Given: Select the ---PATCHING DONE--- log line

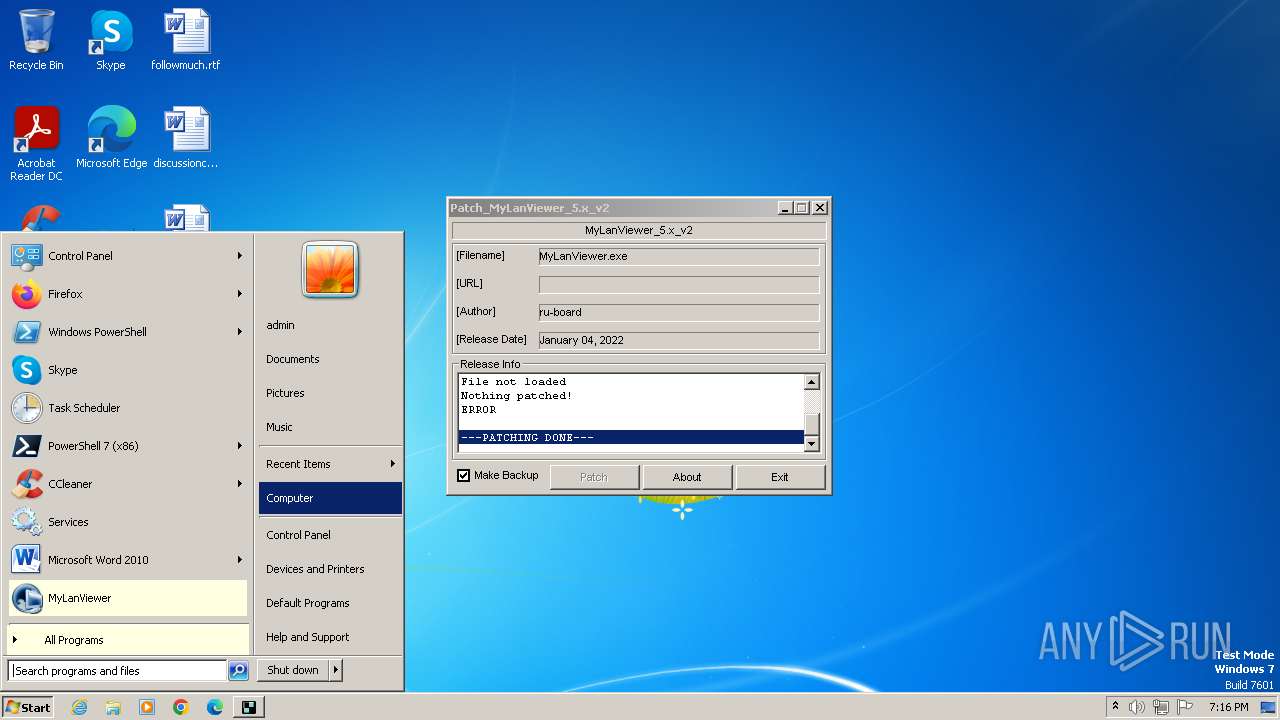Looking at the screenshot, I should 631,437.
